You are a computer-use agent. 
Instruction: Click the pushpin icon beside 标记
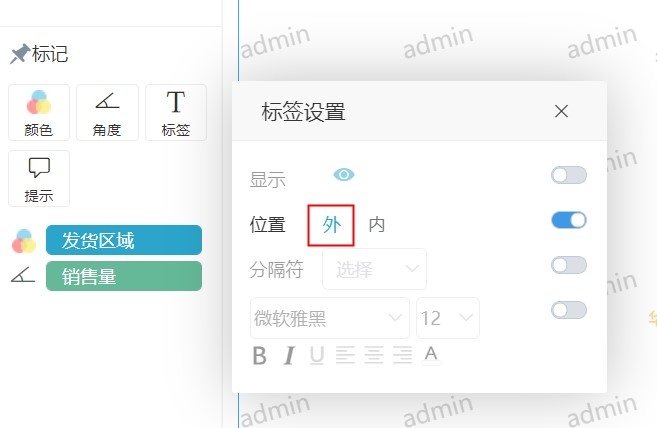20,54
